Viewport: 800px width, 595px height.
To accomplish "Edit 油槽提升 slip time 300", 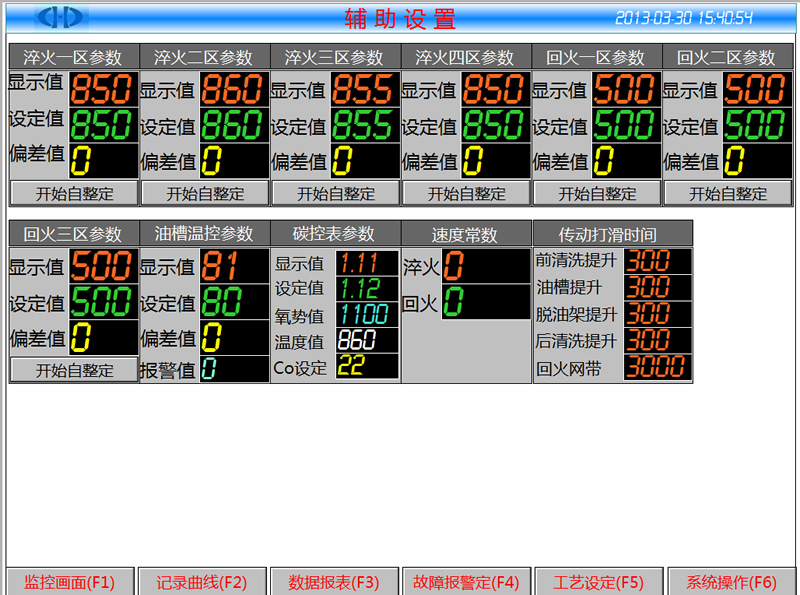I will pyautogui.click(x=658, y=287).
